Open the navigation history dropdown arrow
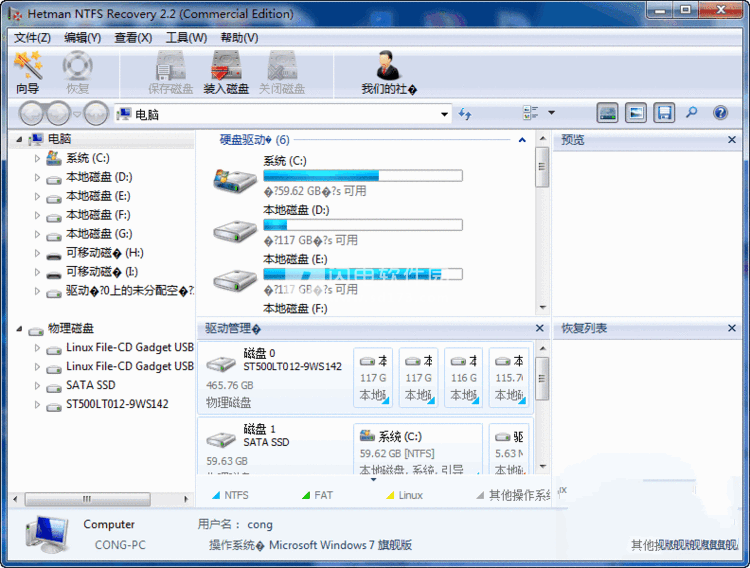Image resolution: width=750 pixels, height=568 pixels. click(x=77, y=114)
